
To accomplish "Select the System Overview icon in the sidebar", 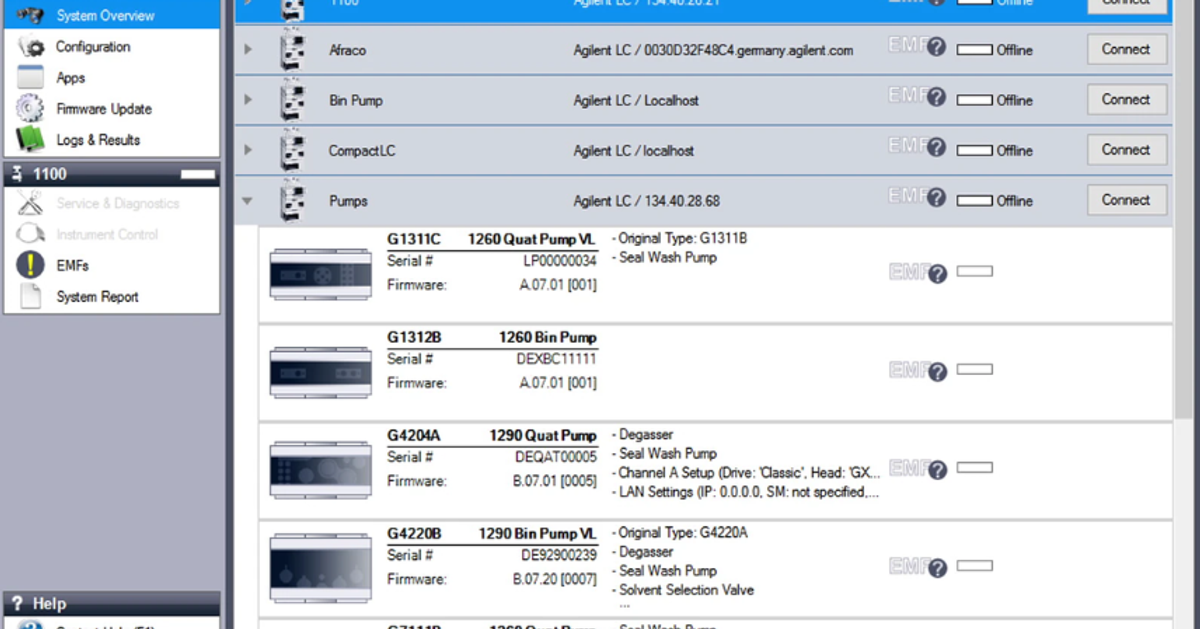I will [x=30, y=15].
